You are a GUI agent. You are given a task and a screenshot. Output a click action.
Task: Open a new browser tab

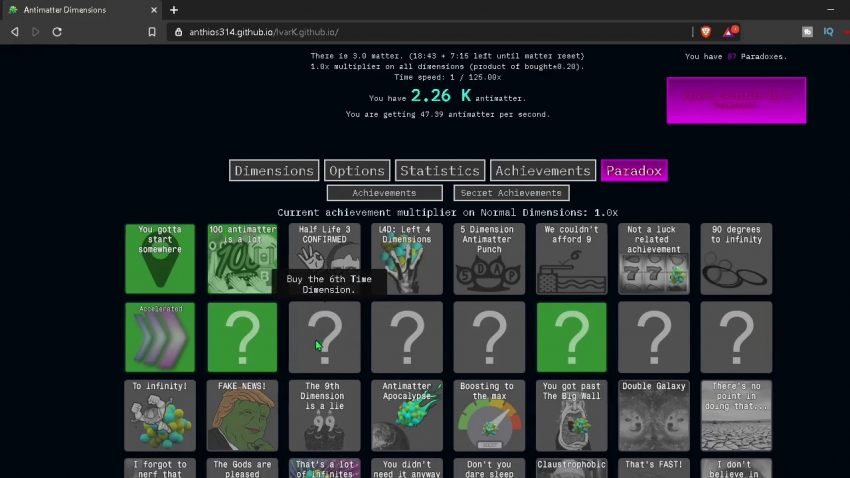coord(173,10)
